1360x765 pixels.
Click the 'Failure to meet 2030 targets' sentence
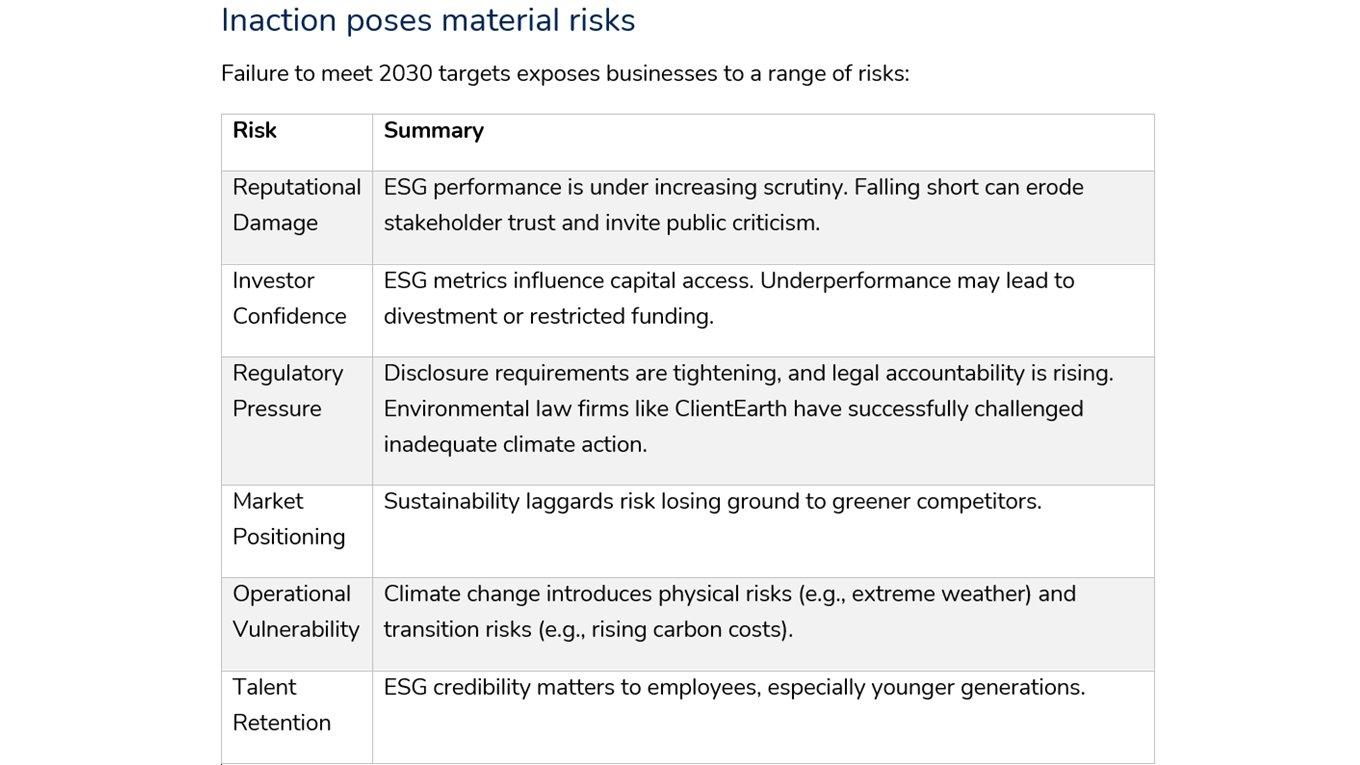pos(565,74)
